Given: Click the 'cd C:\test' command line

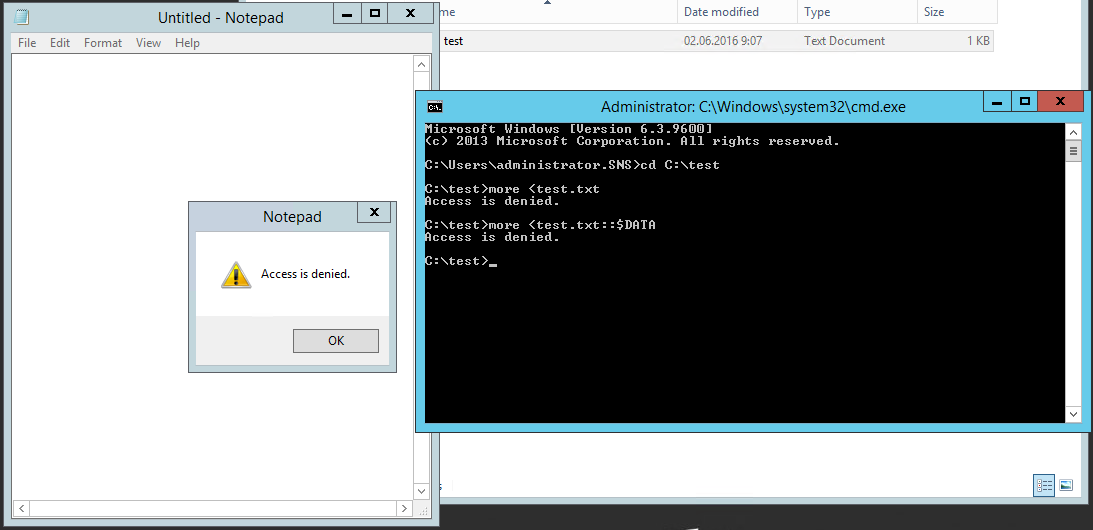Looking at the screenshot, I should (572, 165).
